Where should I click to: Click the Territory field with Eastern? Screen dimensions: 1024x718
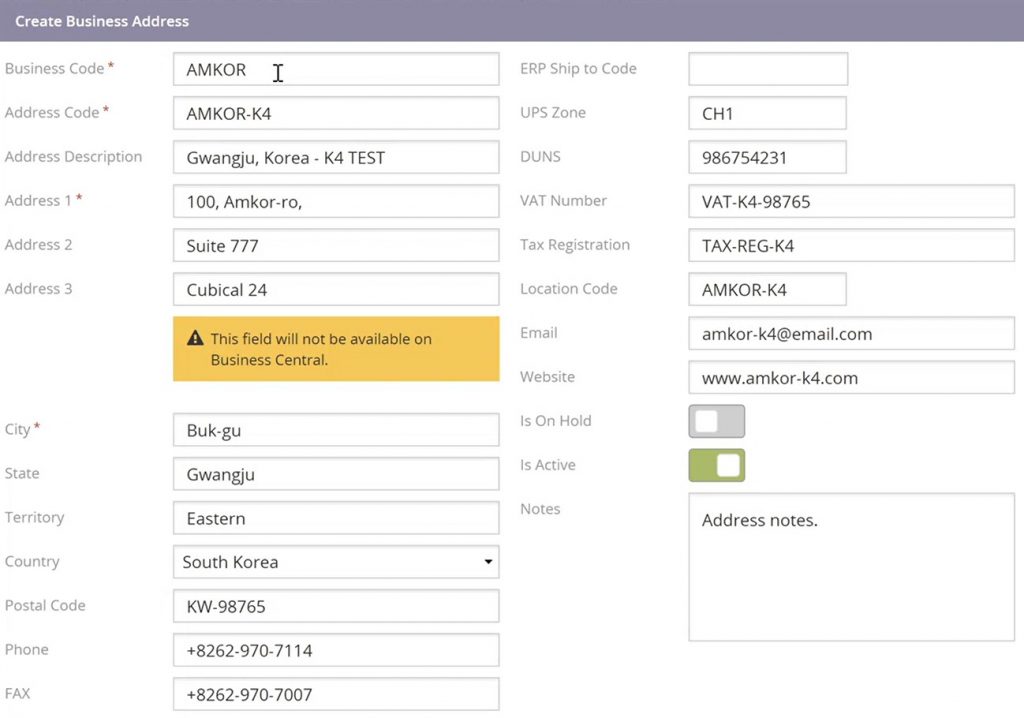click(x=336, y=518)
